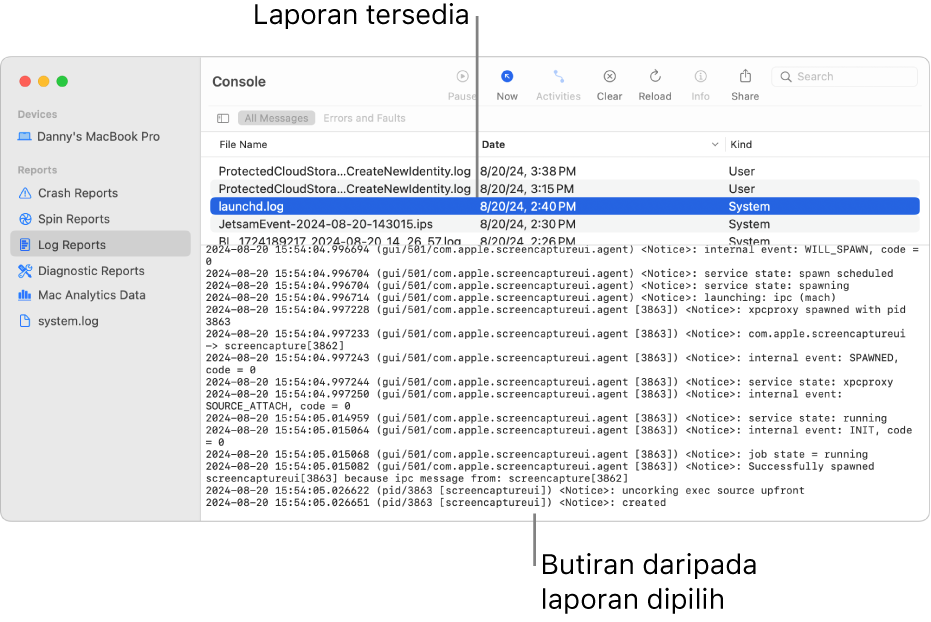Image resolution: width=931 pixels, height=622 pixels.
Task: Click the 'uncorking exec source upfront' line
Action: 505,491
